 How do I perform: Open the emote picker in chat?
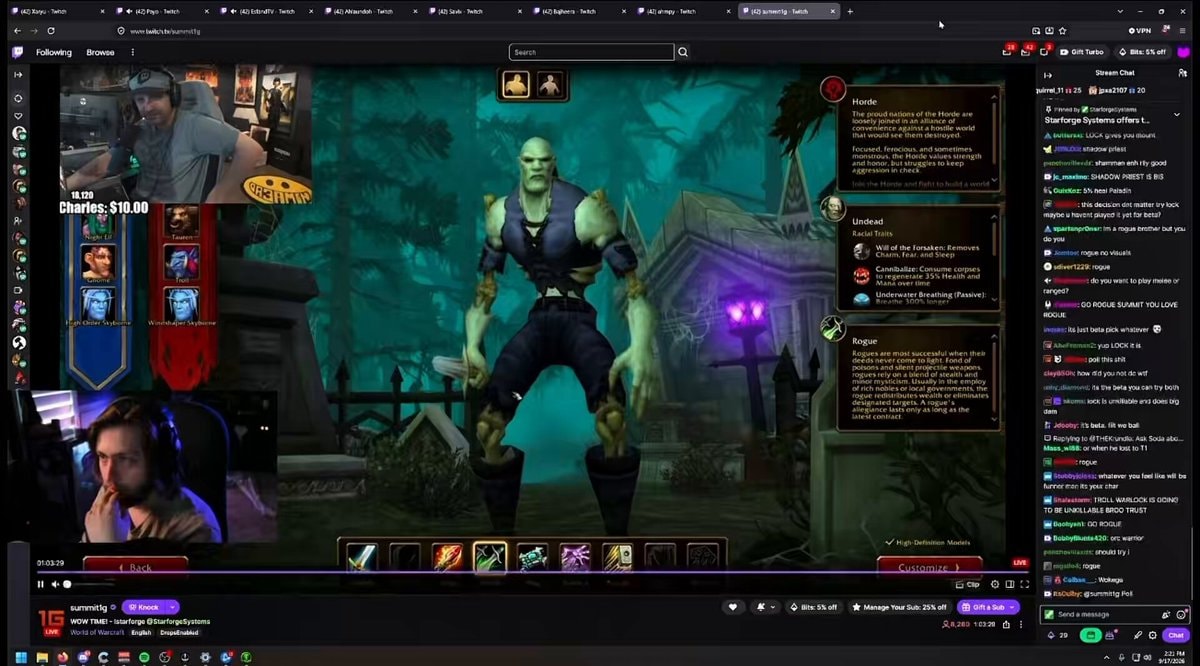[x=1182, y=614]
